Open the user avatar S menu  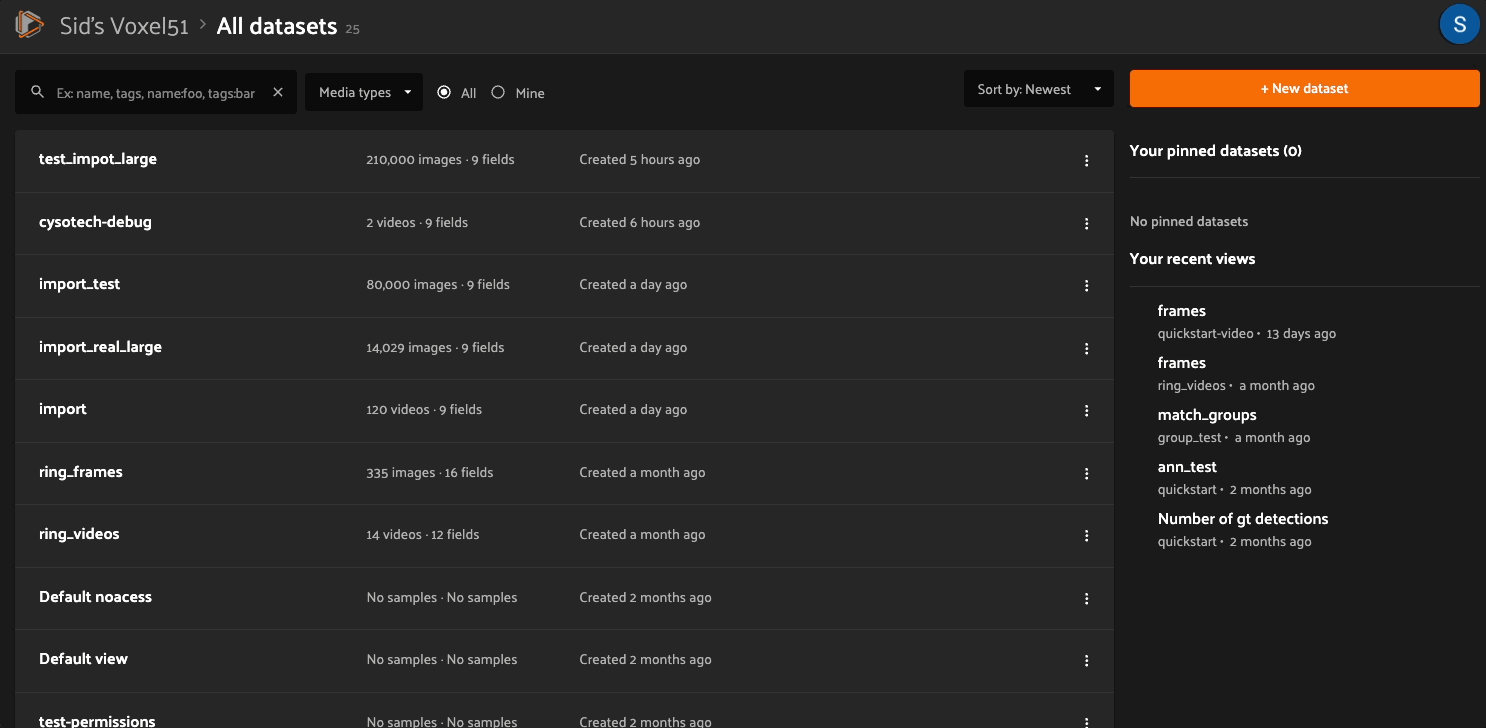pos(1459,25)
